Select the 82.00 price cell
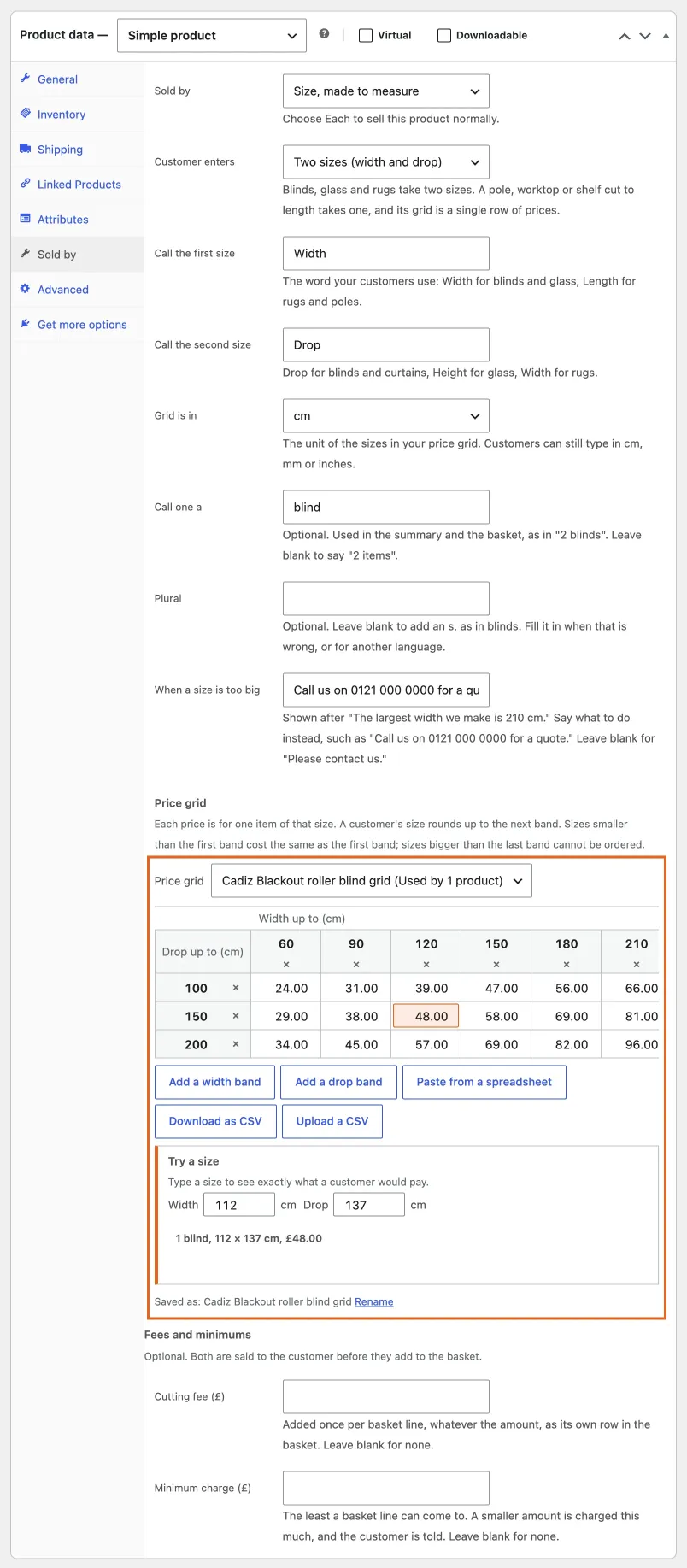The height and width of the screenshot is (1568, 687). coord(567,1044)
